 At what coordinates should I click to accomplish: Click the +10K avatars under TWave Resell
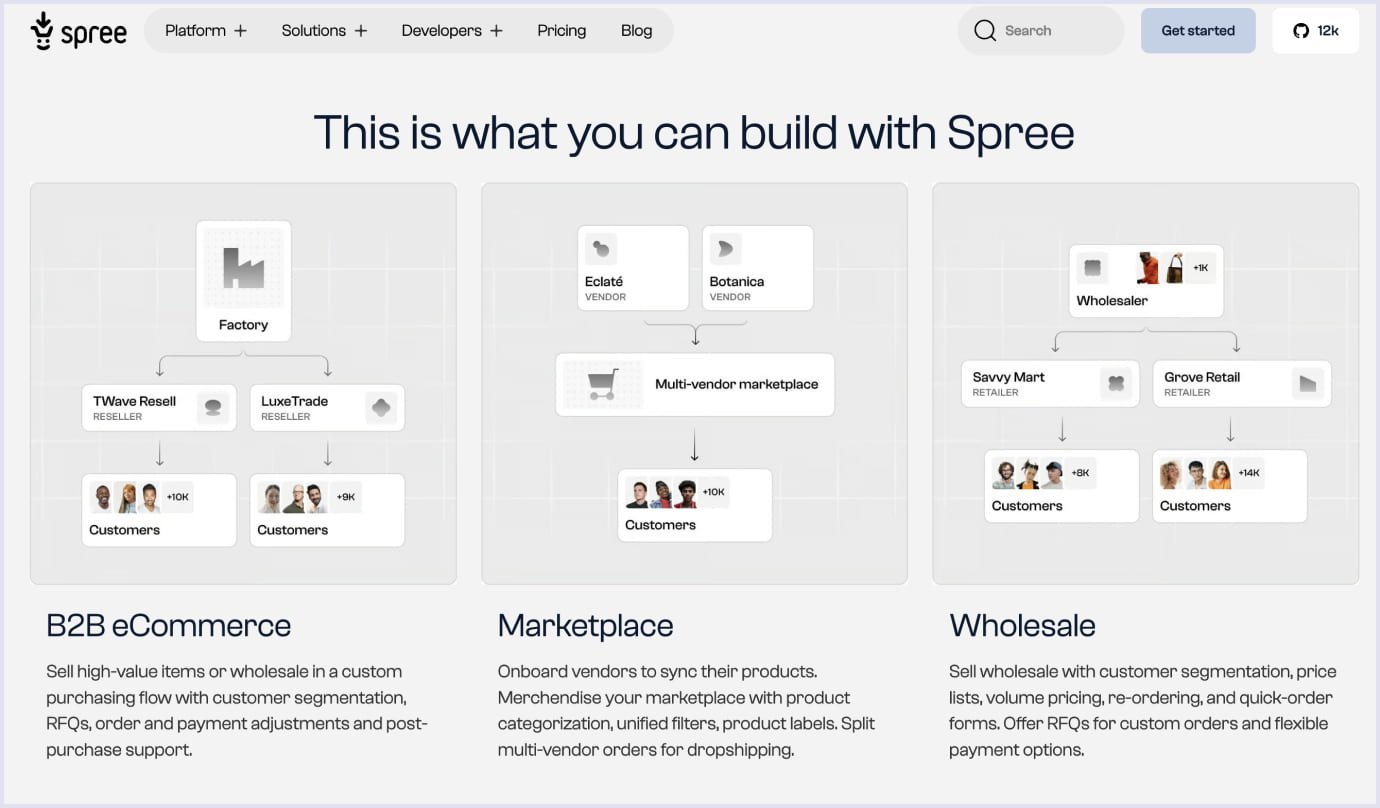click(141, 497)
